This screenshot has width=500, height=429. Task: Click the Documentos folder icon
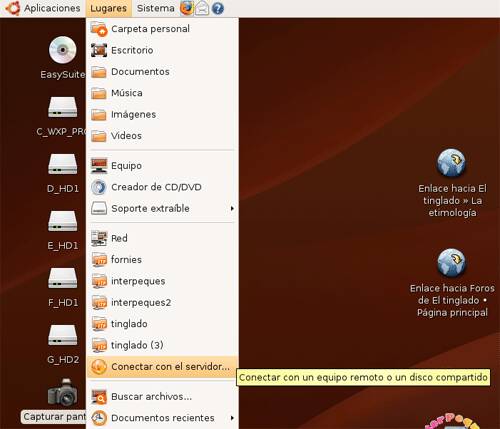[x=99, y=72]
